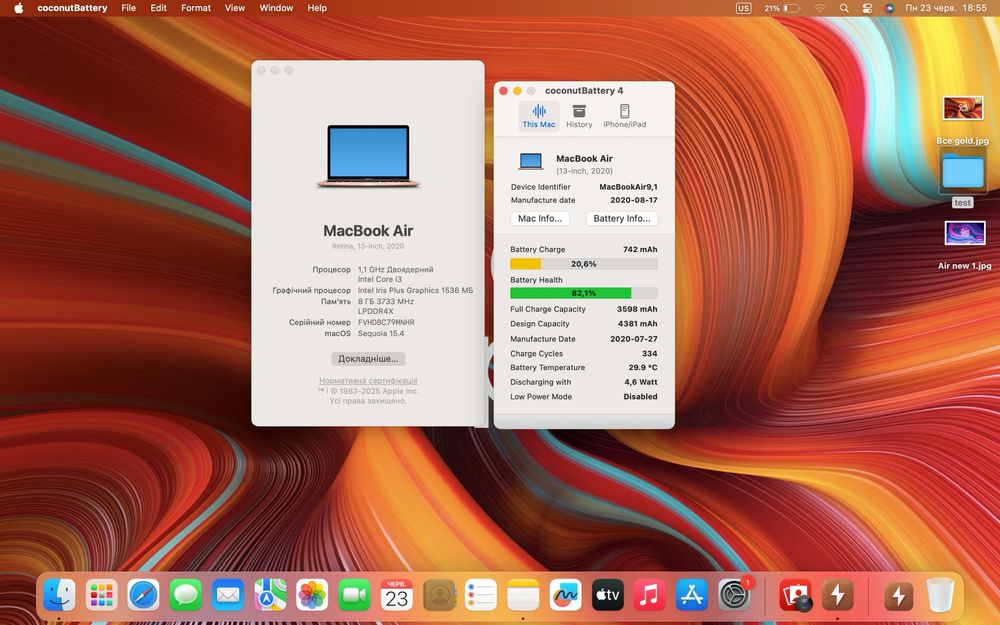This screenshot has width=1000, height=625.
Task: Open Messages from the Dock
Action: pyautogui.click(x=186, y=595)
